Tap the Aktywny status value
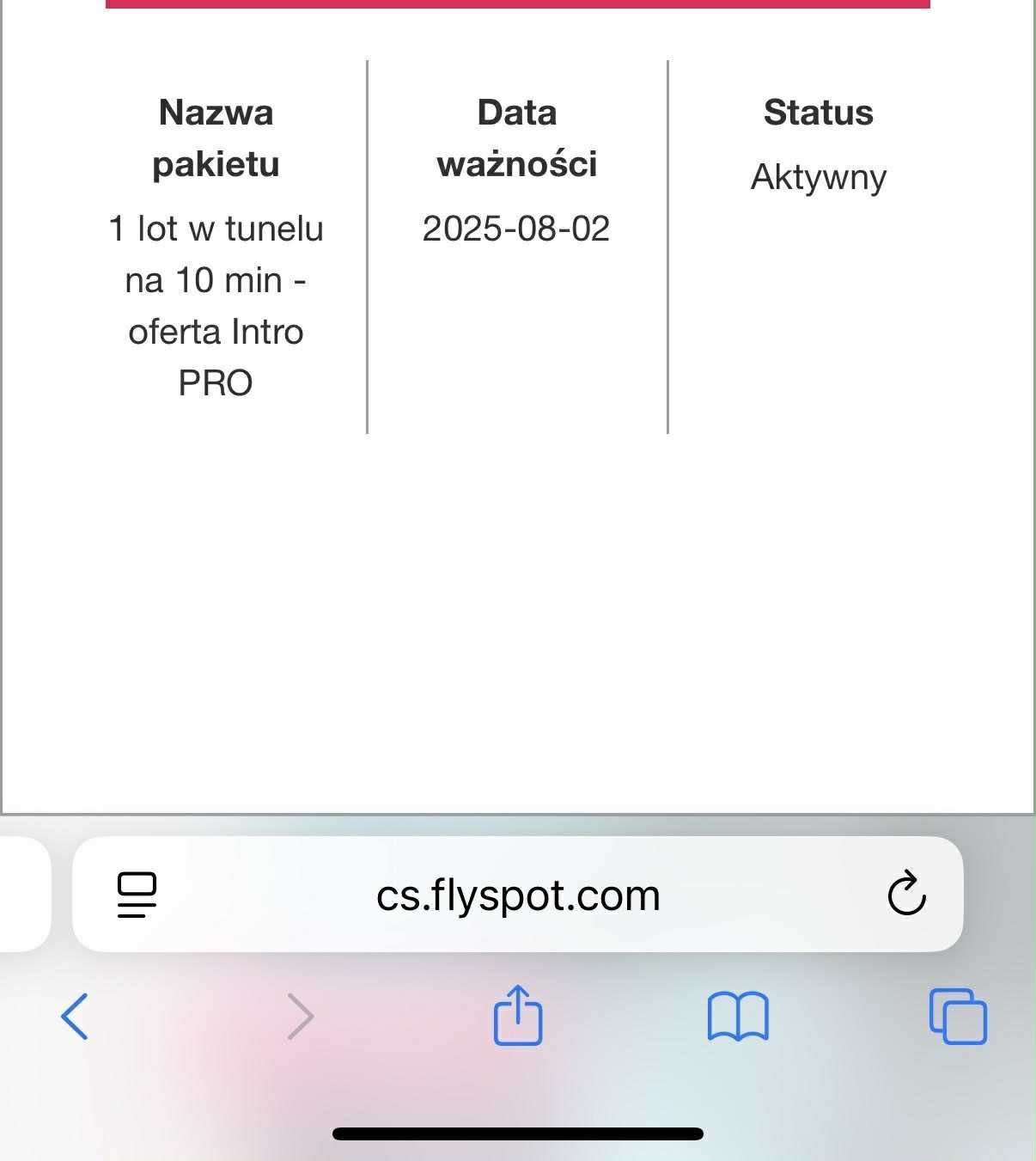Viewport: 1036px width, 1161px height. pyautogui.click(x=819, y=178)
